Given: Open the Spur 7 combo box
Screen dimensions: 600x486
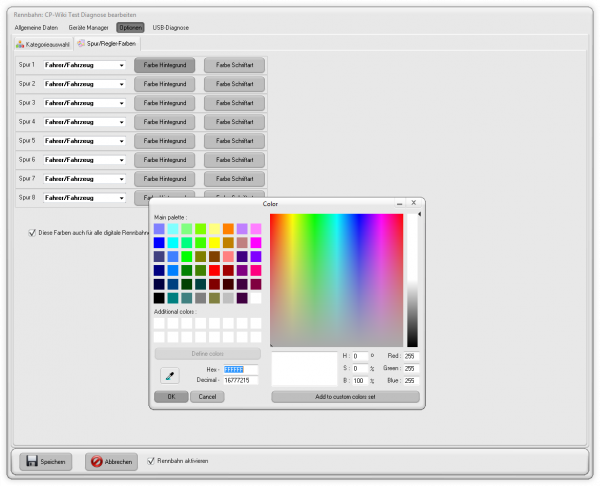Looking at the screenshot, I should click(121, 179).
